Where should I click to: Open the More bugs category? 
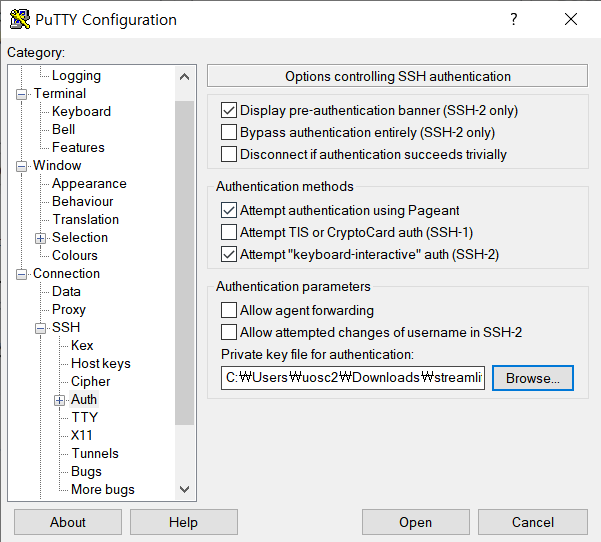103,489
